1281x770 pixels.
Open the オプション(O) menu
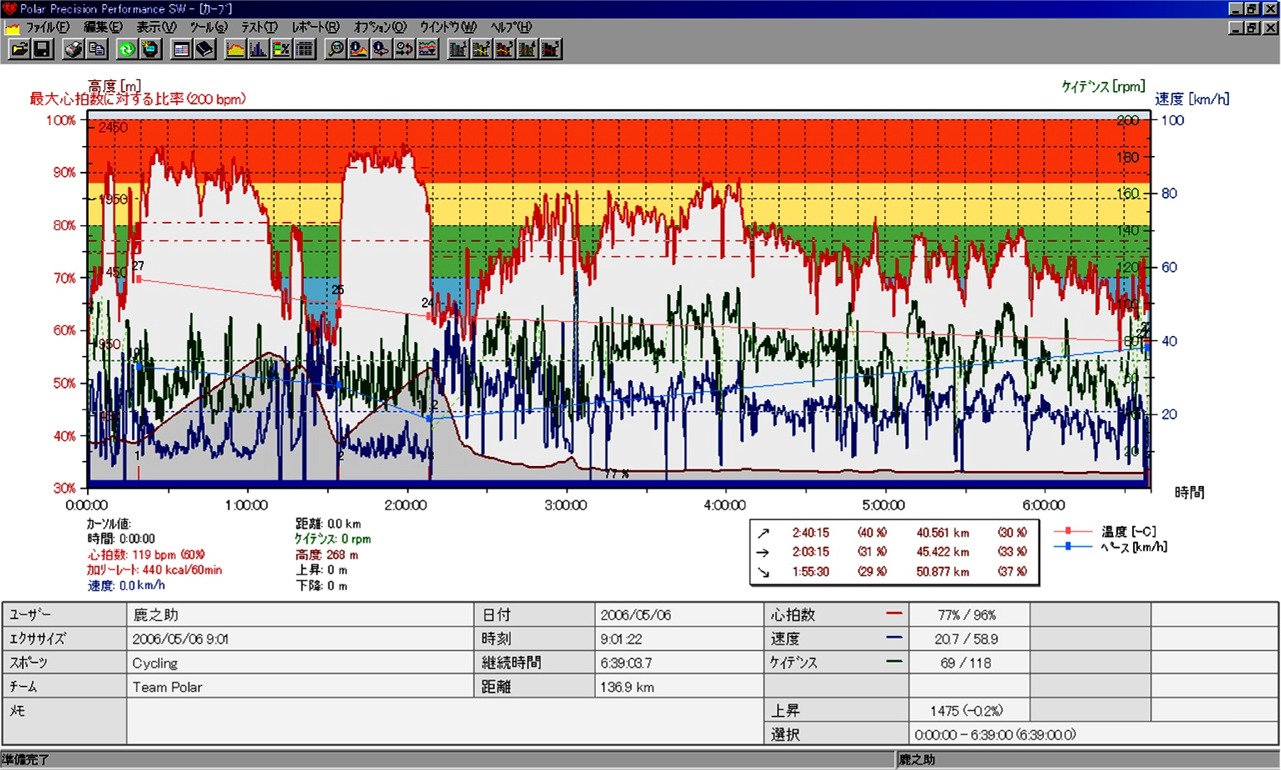(x=380, y=27)
